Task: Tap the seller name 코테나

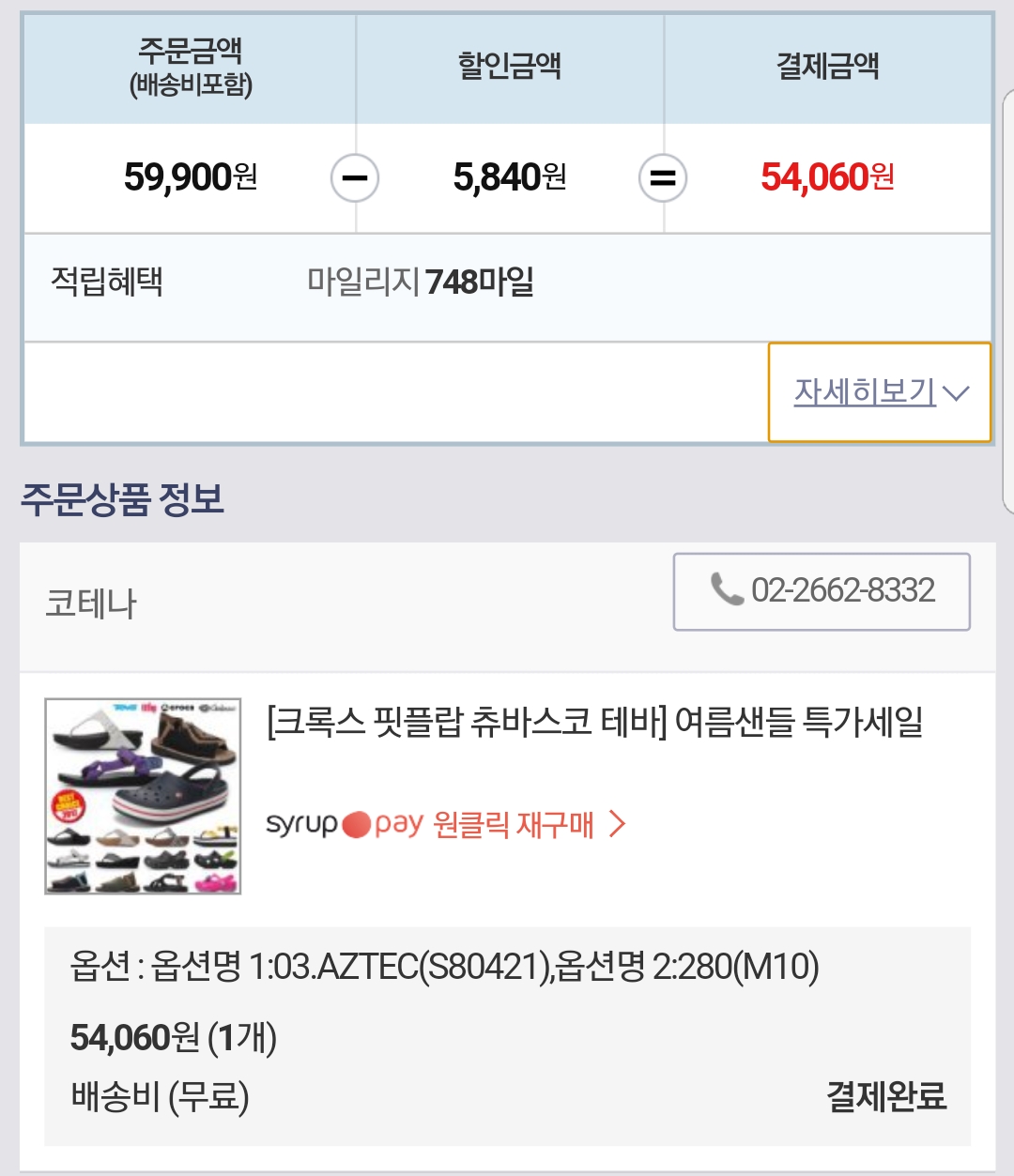Action: [91, 603]
